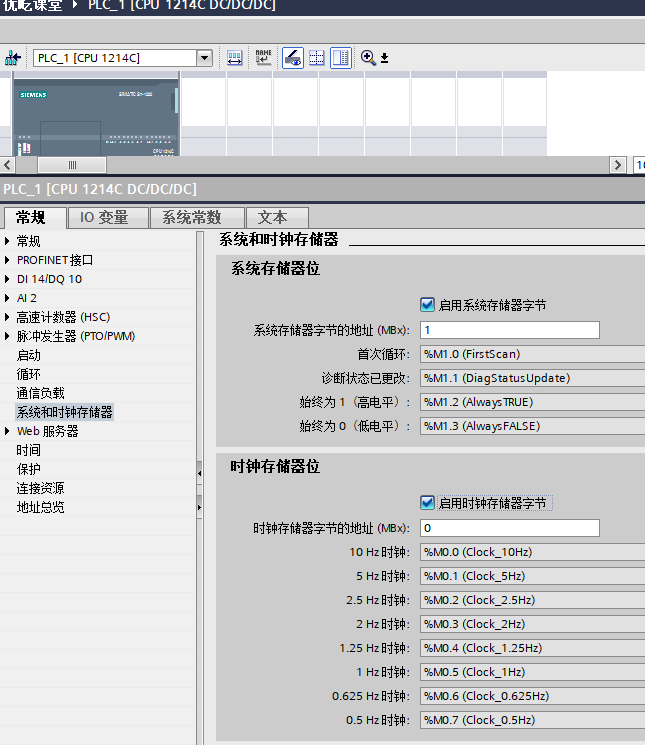Click the 优屹课堂 breadcrumb in the title bar
This screenshot has height=745, width=645.
[x=33, y=5]
